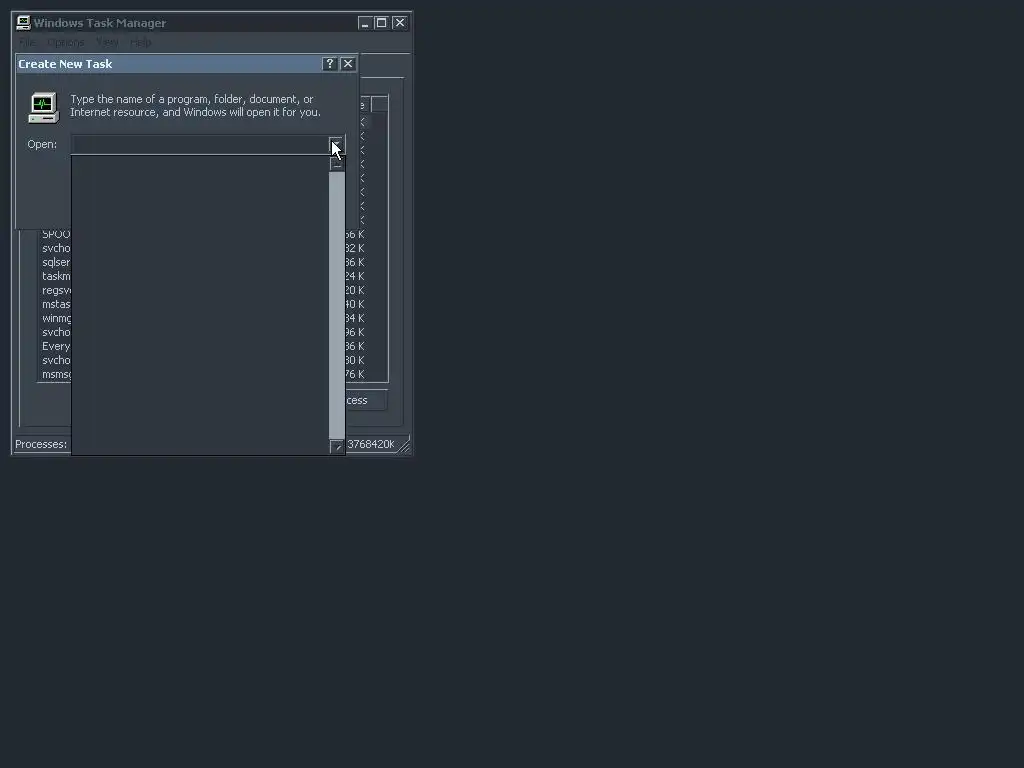Select the sqlser process row
This screenshot has width=1024, height=768.
pos(56,263)
